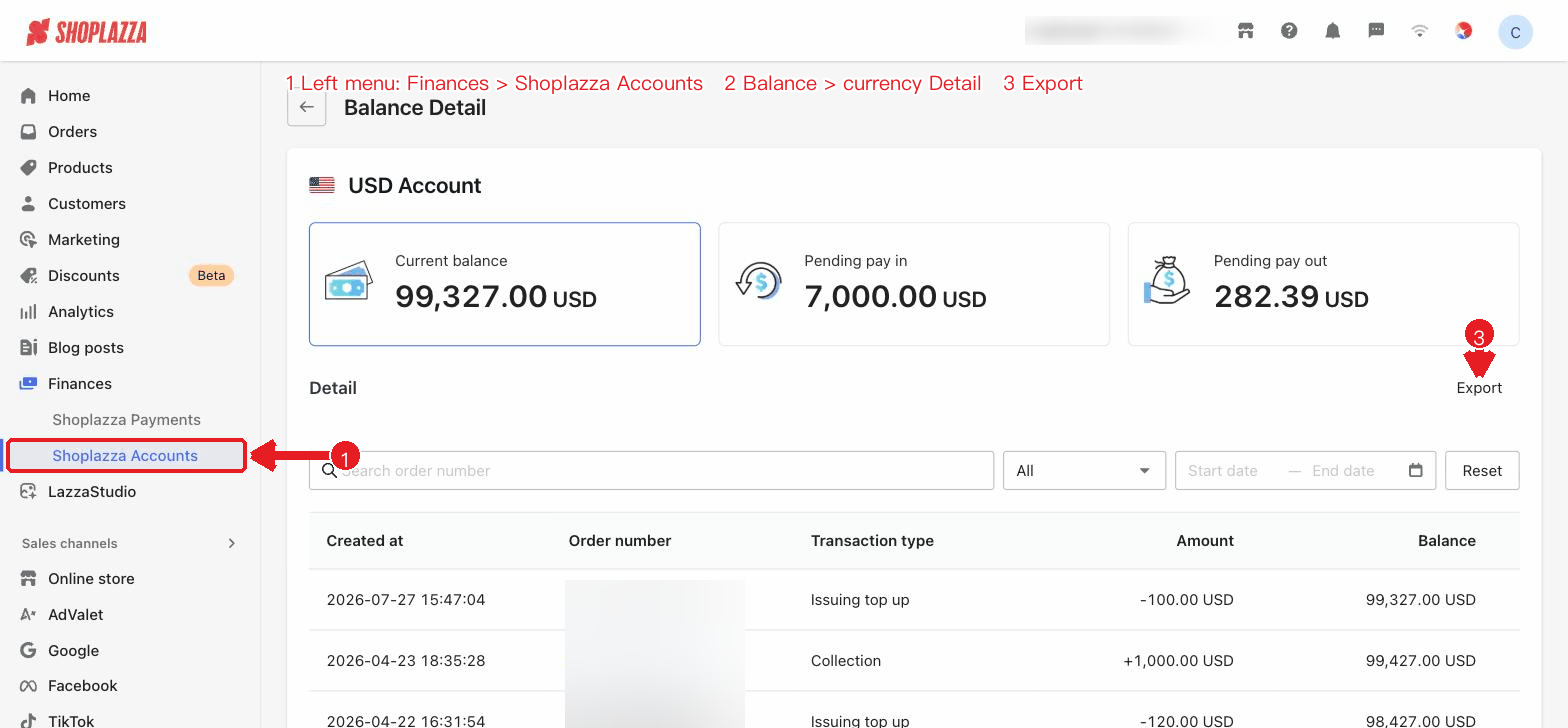
Task: Open Orders in the sidebar
Action: [72, 132]
